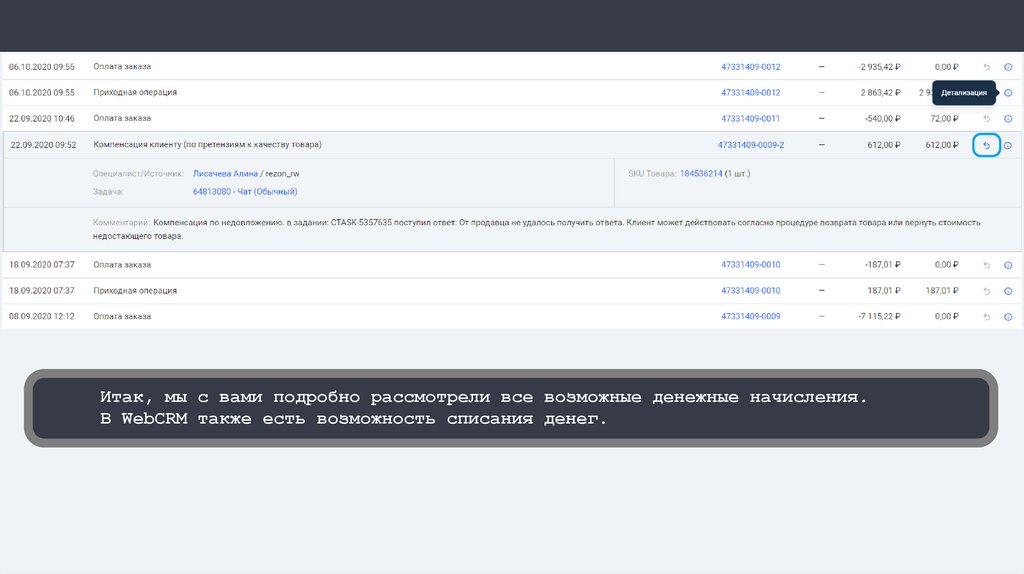Open specialist link Лисачева Алина
Screen dimensions: 1024x574
point(225,174)
